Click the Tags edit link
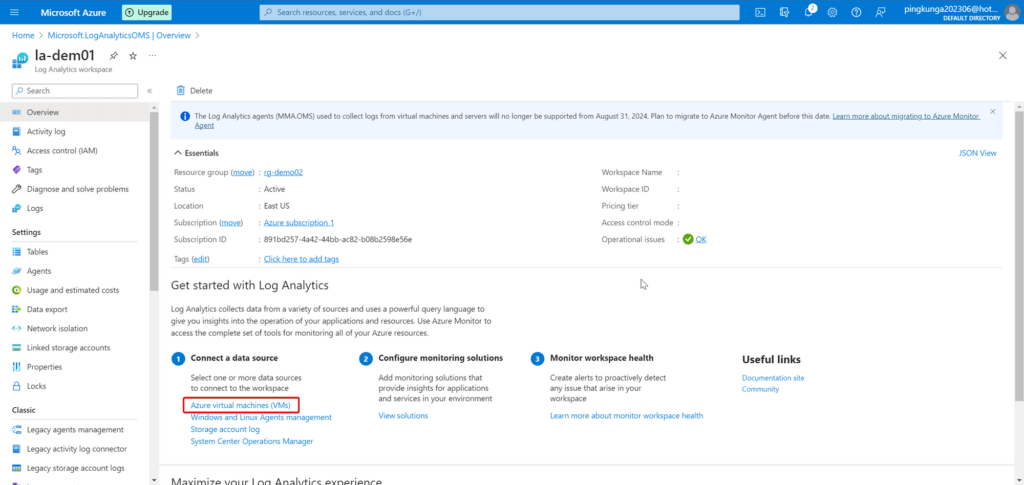Viewport: 1024px width, 485px height. point(200,259)
